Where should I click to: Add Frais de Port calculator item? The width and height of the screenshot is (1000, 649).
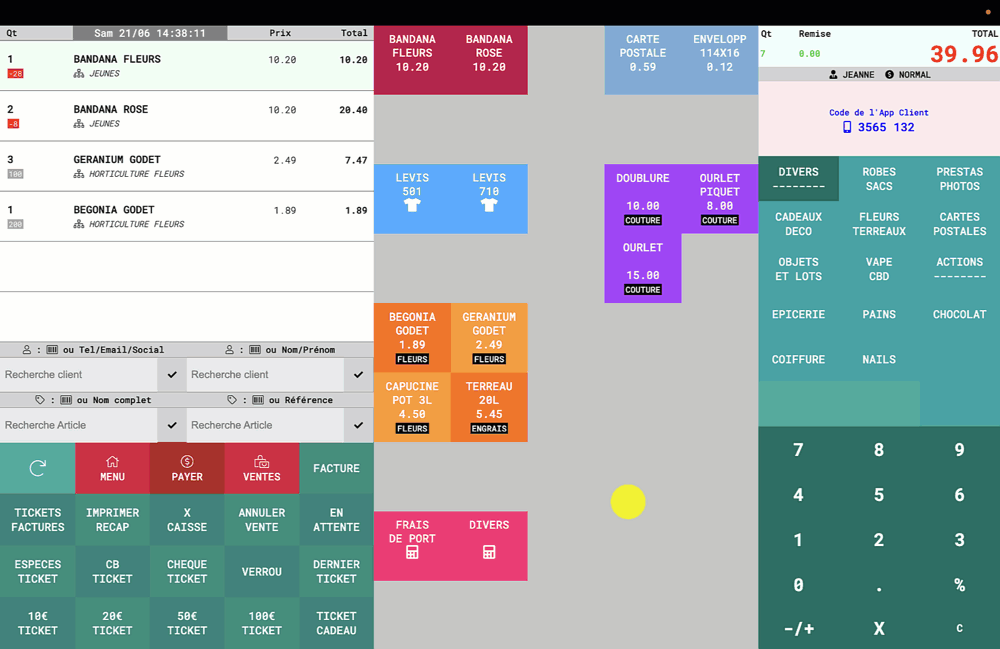(x=412, y=546)
